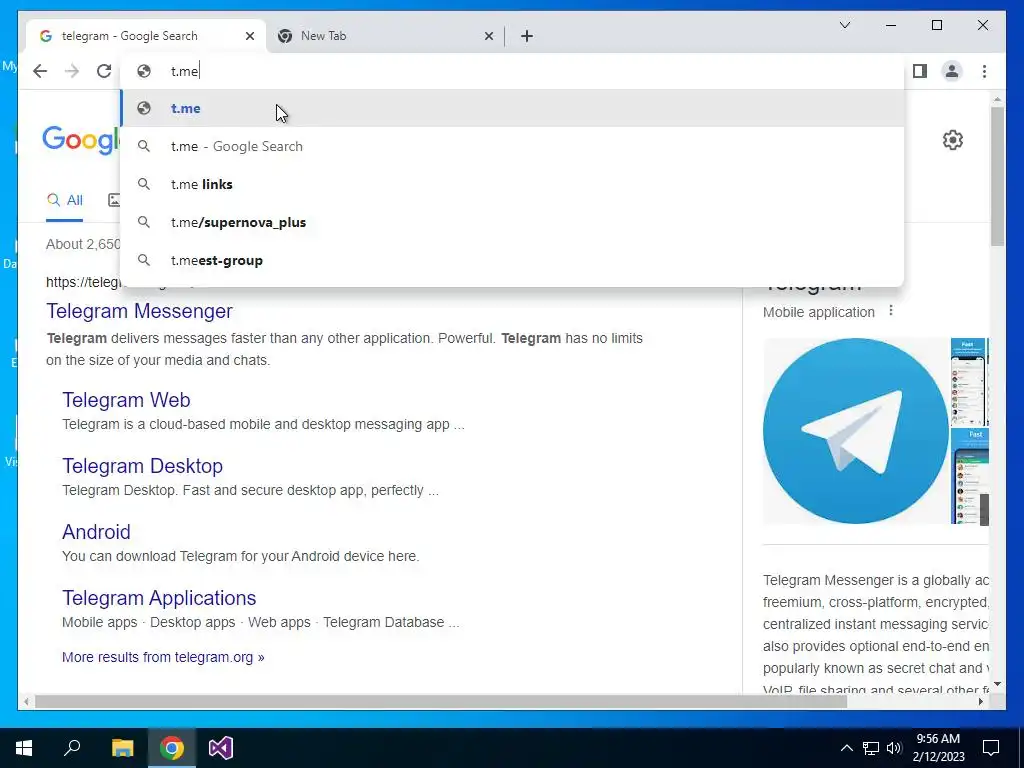
Task: Choose the t.me URL suggestion
Action: [x=513, y=108]
